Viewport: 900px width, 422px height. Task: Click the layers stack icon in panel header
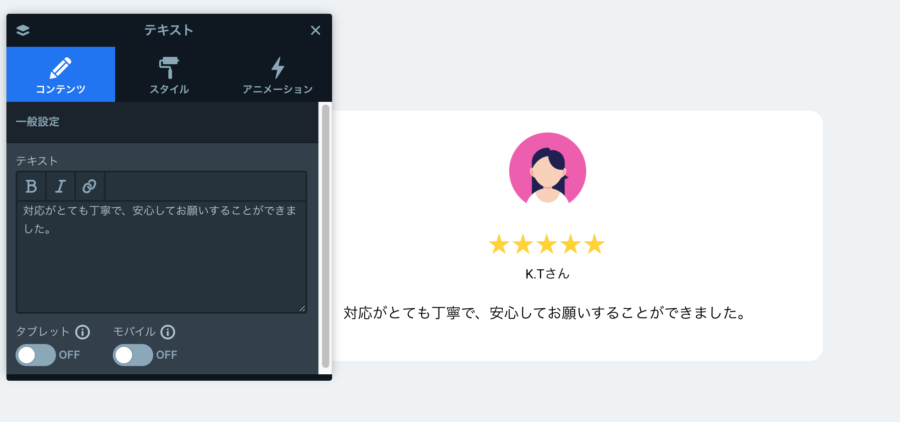23,30
